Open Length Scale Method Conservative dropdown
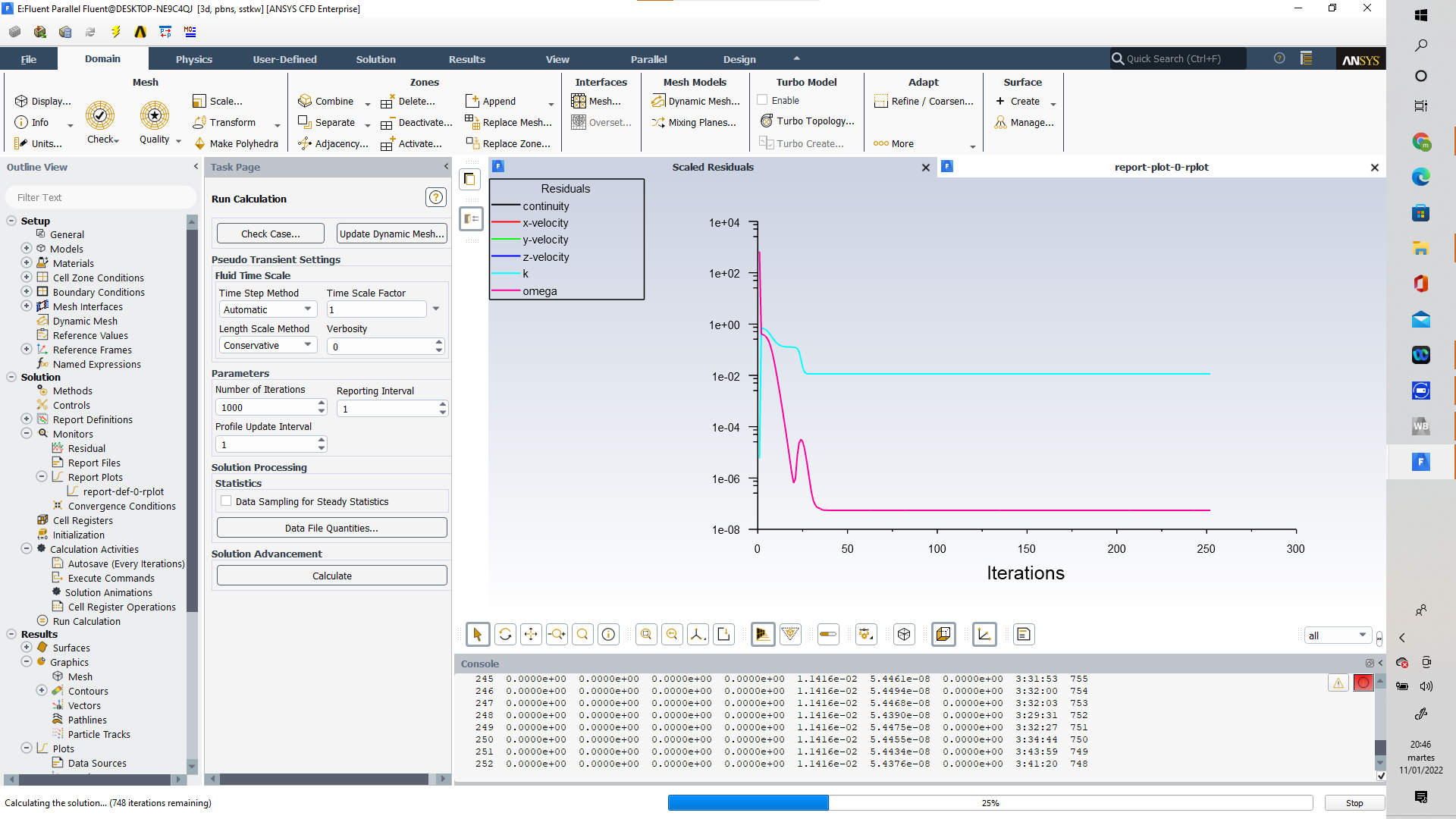 [x=268, y=345]
